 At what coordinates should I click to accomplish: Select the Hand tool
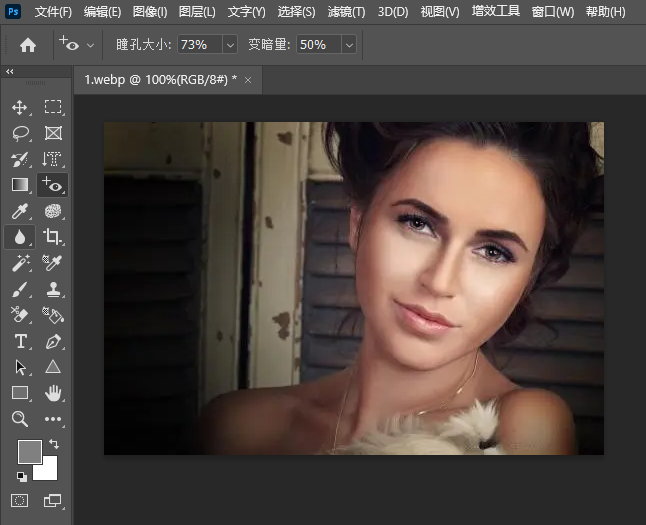(53, 393)
